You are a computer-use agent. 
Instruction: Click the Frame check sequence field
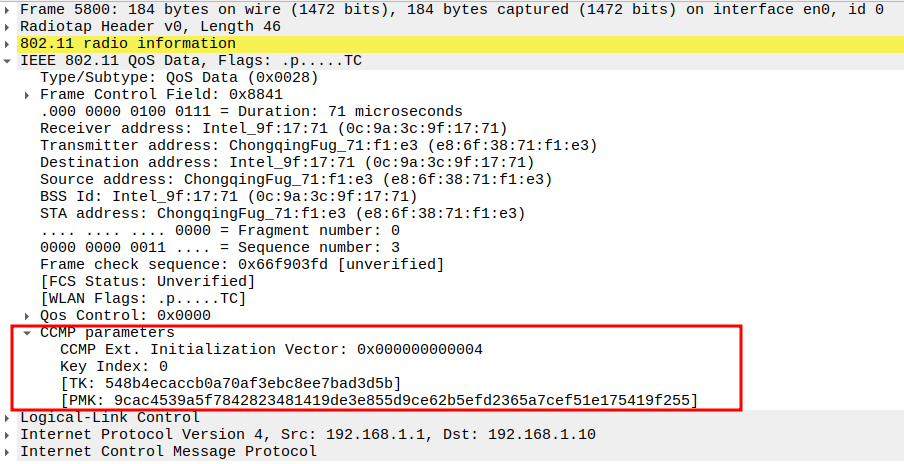(241, 264)
